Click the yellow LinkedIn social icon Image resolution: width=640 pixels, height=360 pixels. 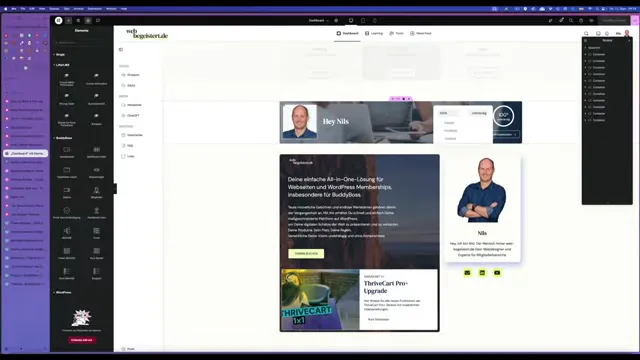(482, 273)
